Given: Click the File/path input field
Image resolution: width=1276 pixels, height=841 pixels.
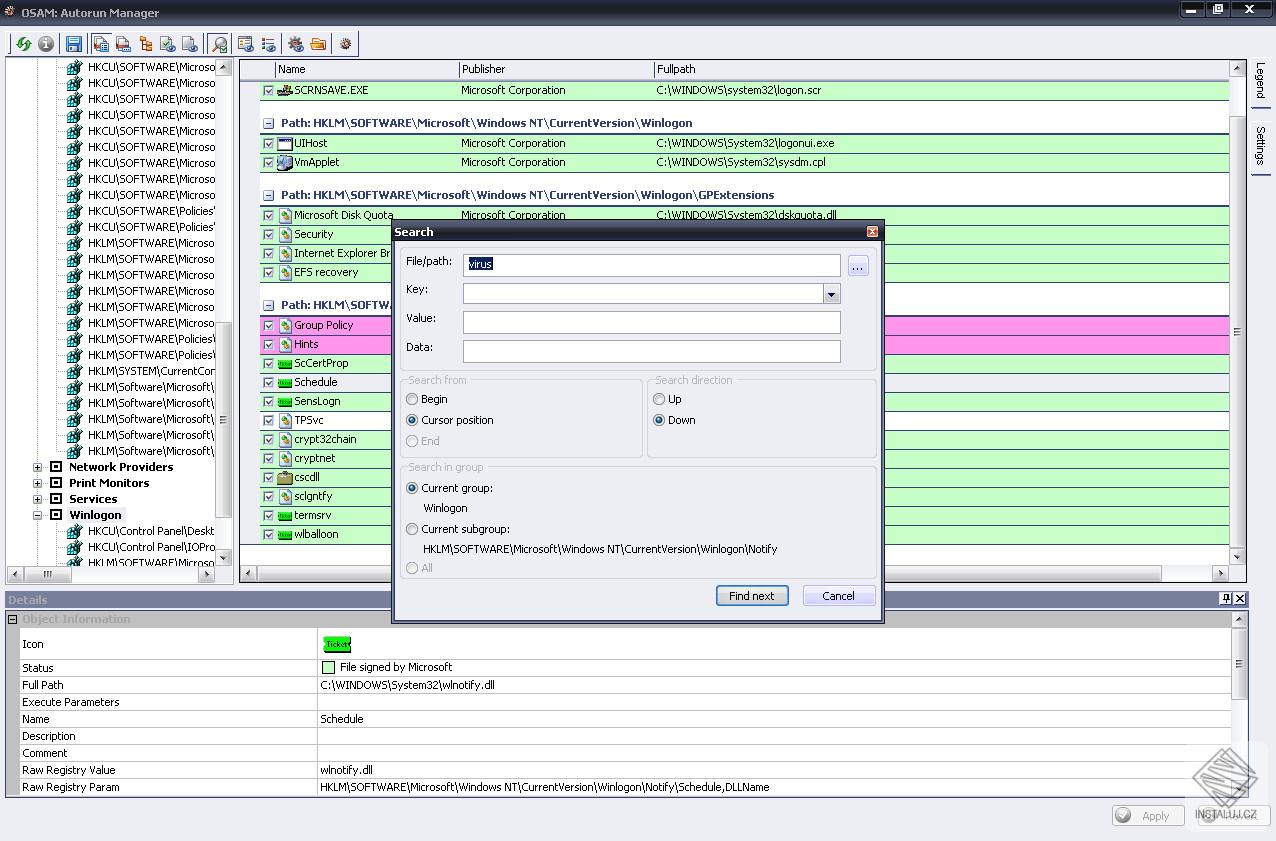Looking at the screenshot, I should click(650, 264).
